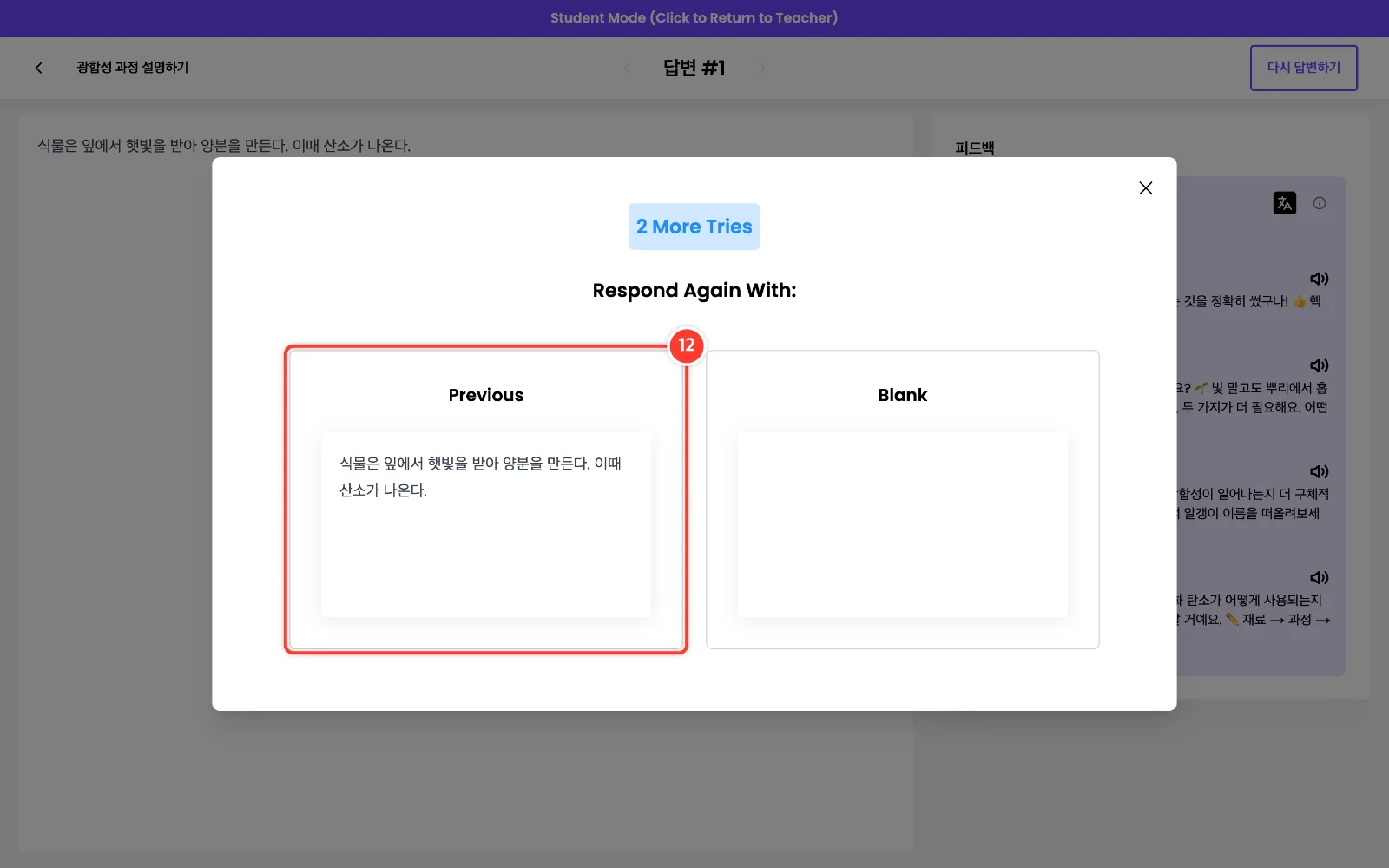
Task: Play audio for 더 구체적 feedback
Action: [1320, 471]
